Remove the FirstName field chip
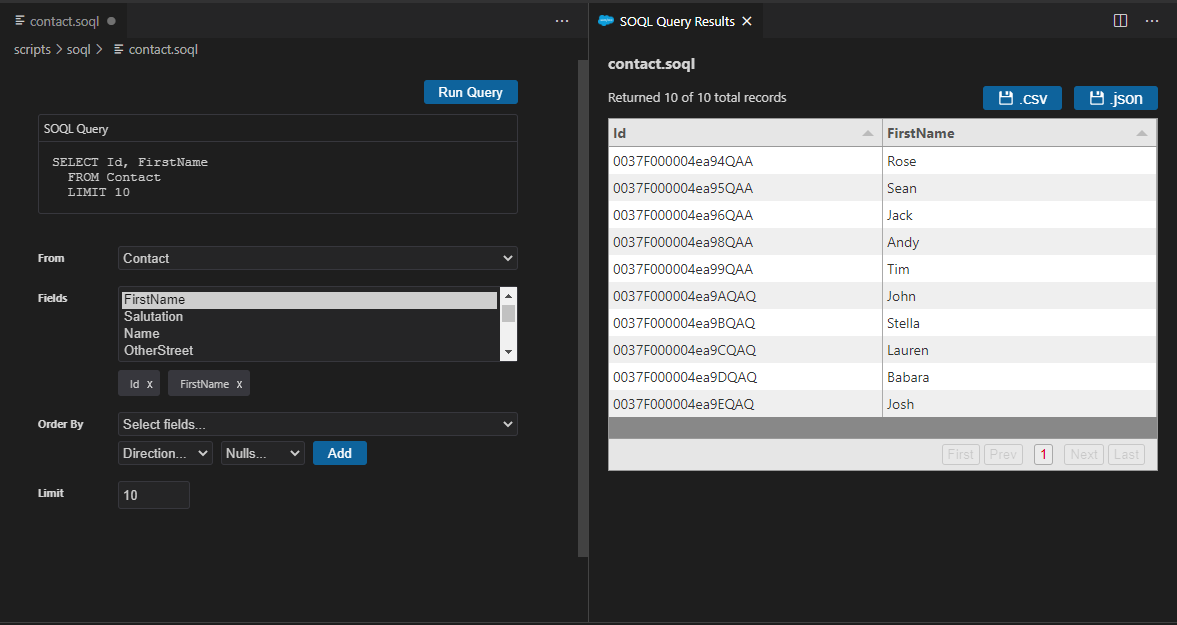 239,384
